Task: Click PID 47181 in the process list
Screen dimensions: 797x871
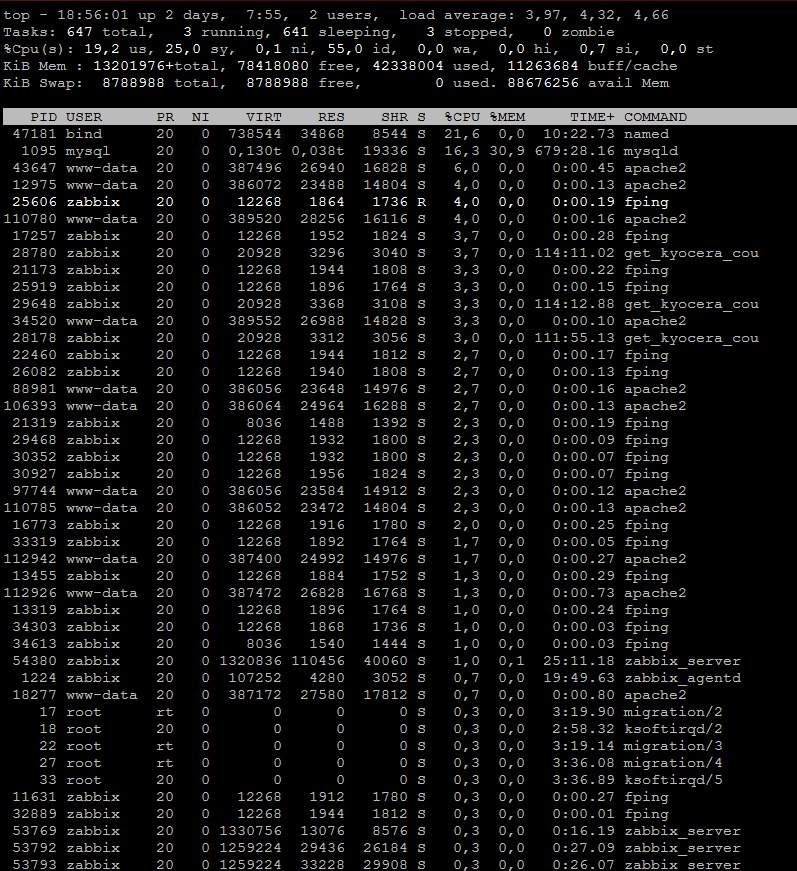Action: (x=34, y=134)
